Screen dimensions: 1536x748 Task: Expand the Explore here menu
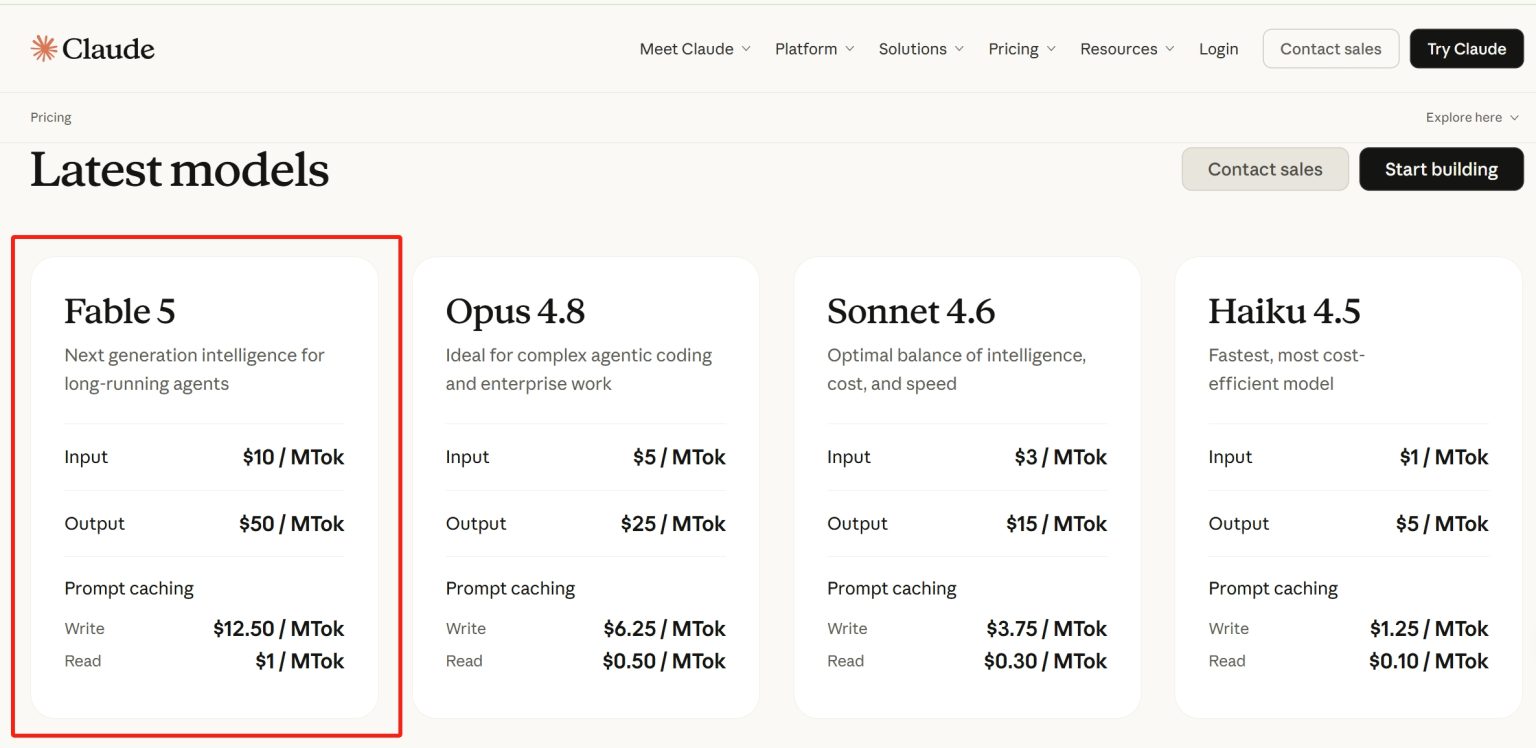pyautogui.click(x=1472, y=118)
